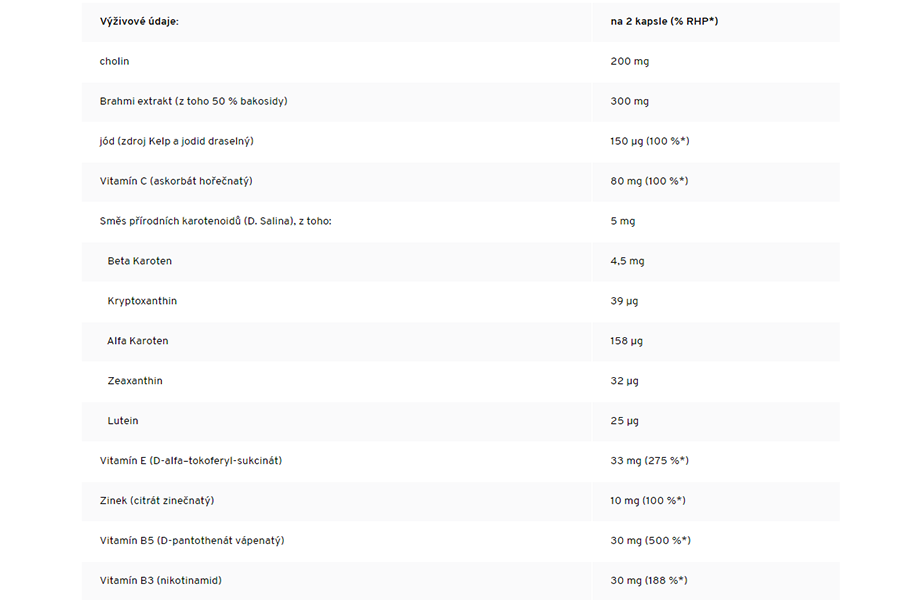Image resolution: width=900 pixels, height=600 pixels.
Task: Click the '150 µg (100 %*)' value
Action: pos(649,141)
